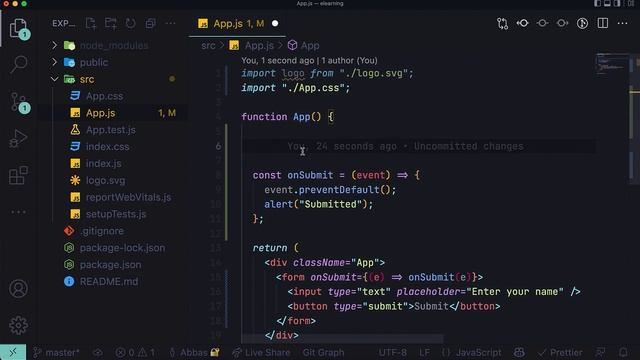Show errors and warnings in status bar
640x360 pixels.
click(x=135, y=352)
